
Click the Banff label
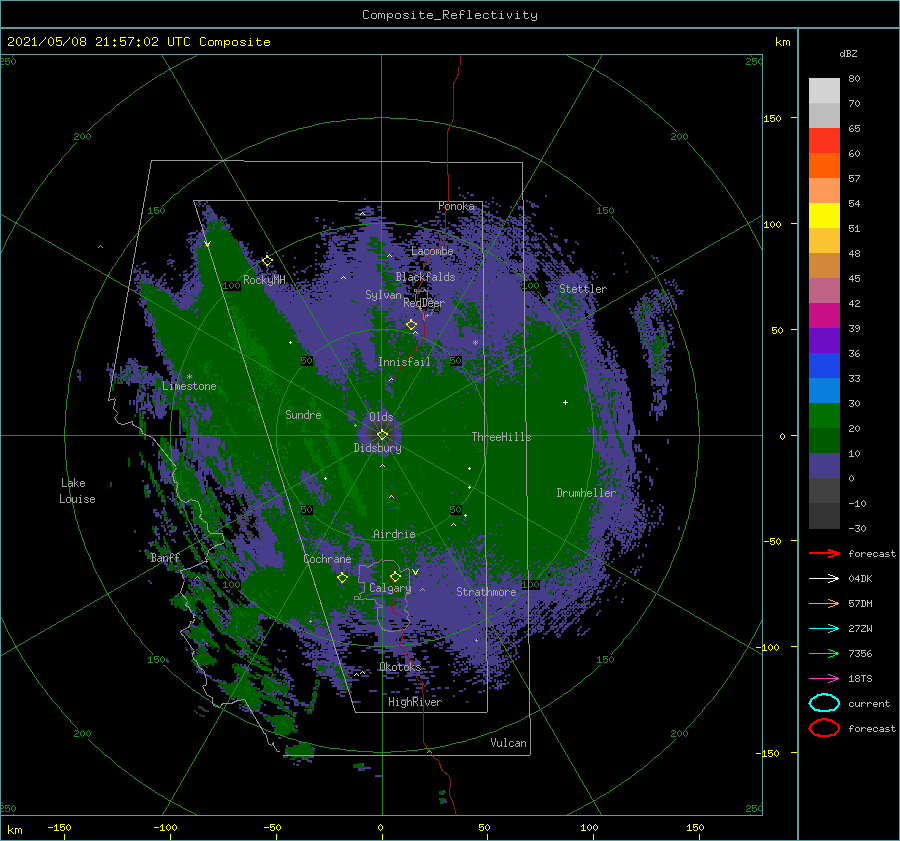point(166,557)
